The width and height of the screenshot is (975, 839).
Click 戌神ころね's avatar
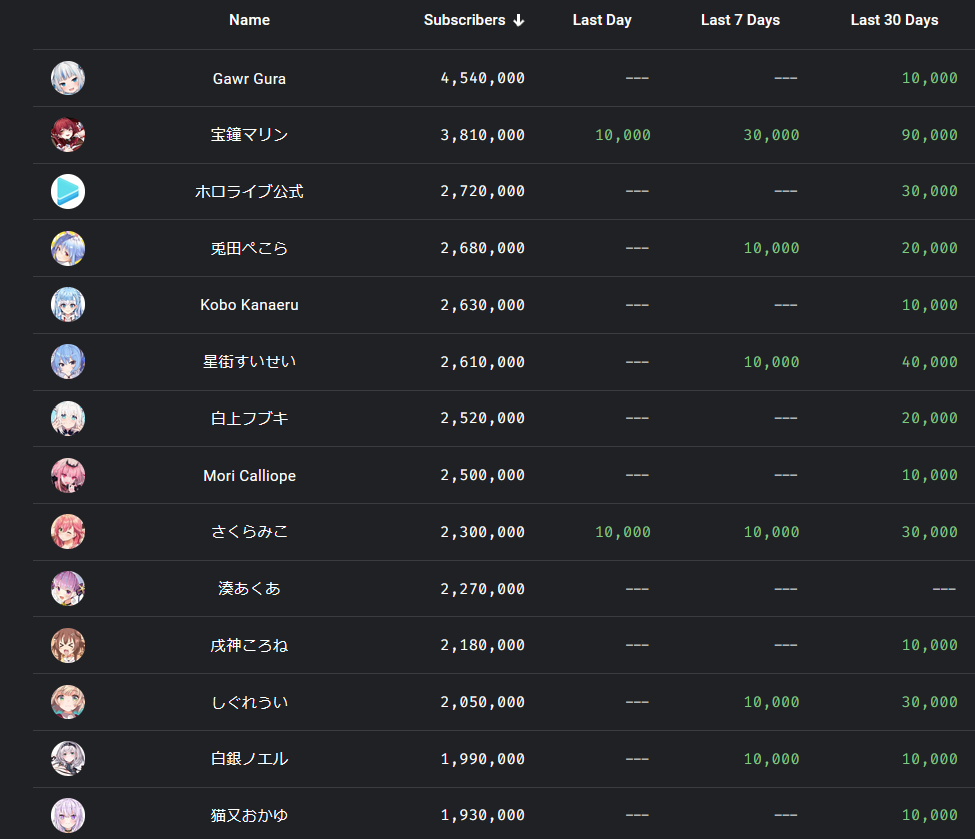(x=68, y=645)
